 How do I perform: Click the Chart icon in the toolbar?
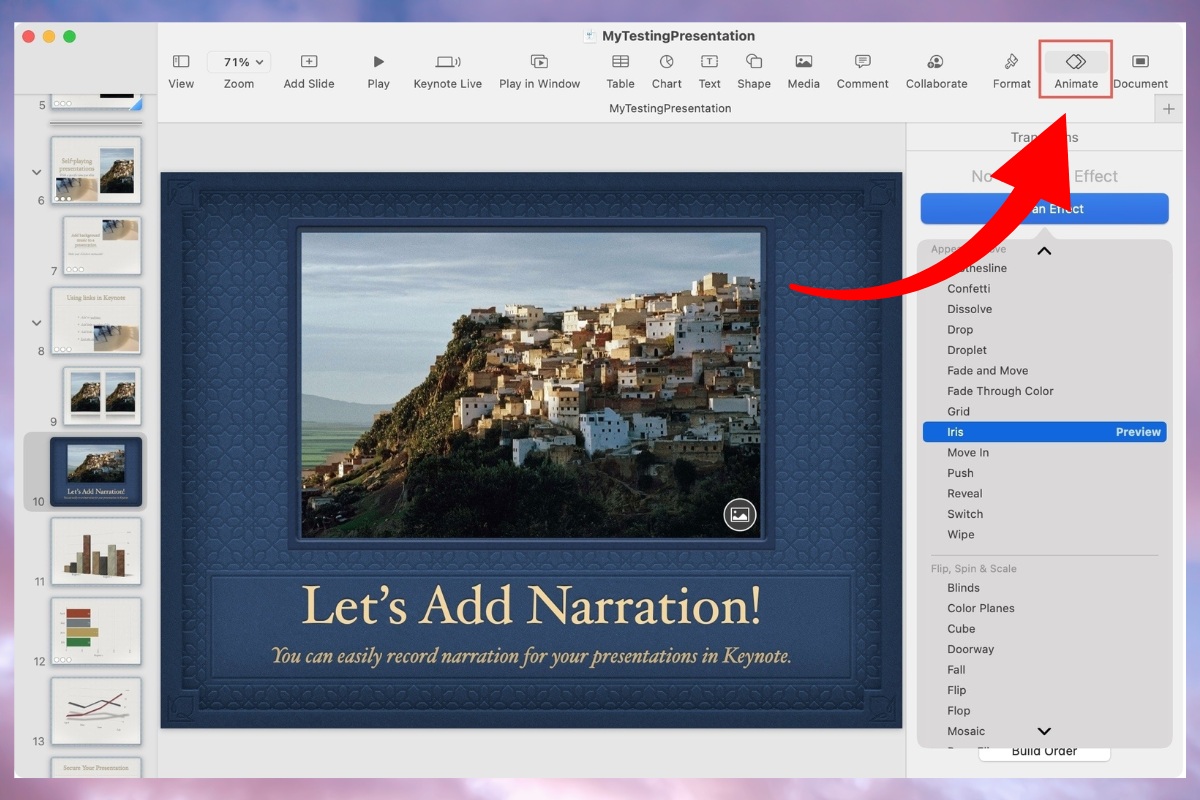pyautogui.click(x=666, y=62)
